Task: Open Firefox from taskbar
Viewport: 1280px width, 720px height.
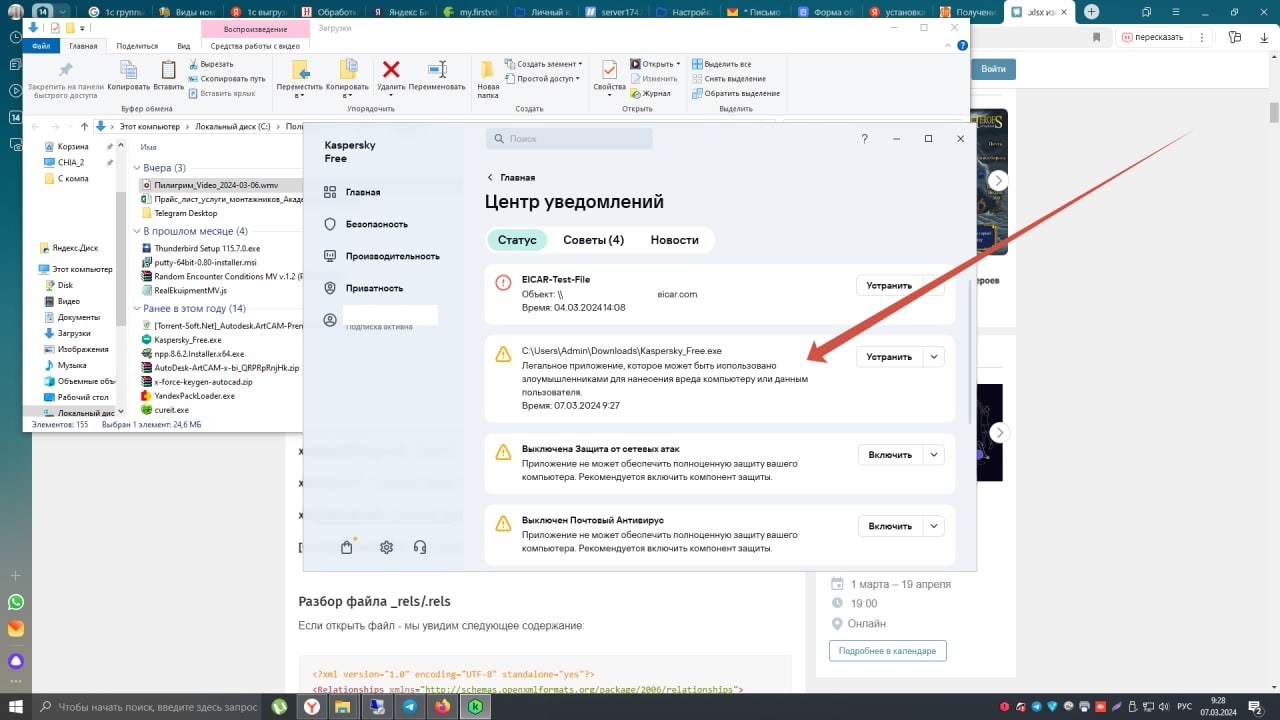Action: click(442, 706)
